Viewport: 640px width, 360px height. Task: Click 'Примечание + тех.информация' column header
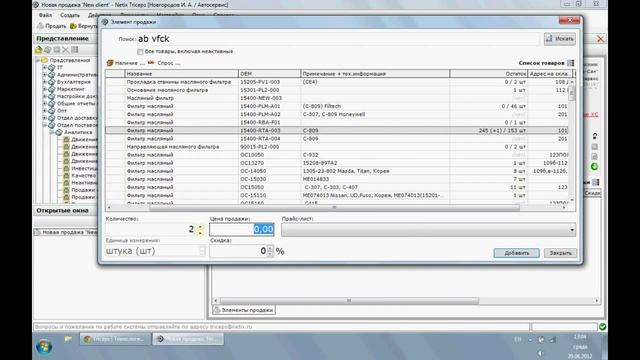point(375,74)
